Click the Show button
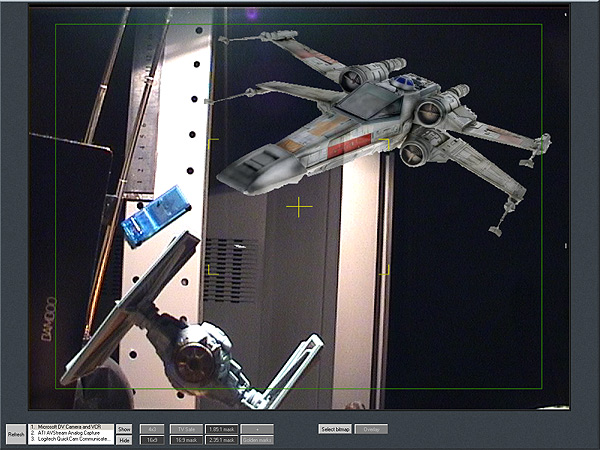The height and width of the screenshot is (450, 600). 124,429
